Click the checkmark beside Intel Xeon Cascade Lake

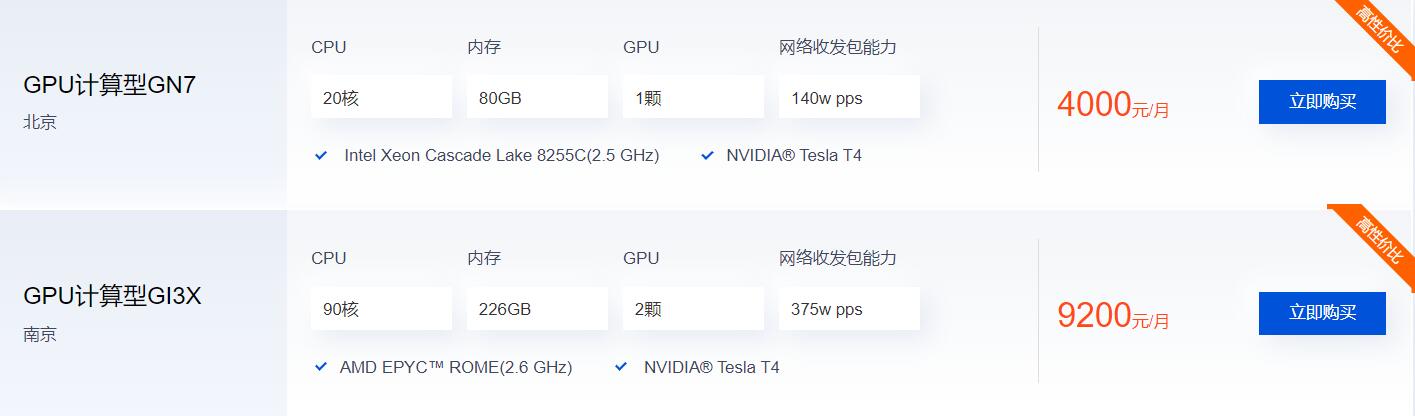click(x=321, y=156)
